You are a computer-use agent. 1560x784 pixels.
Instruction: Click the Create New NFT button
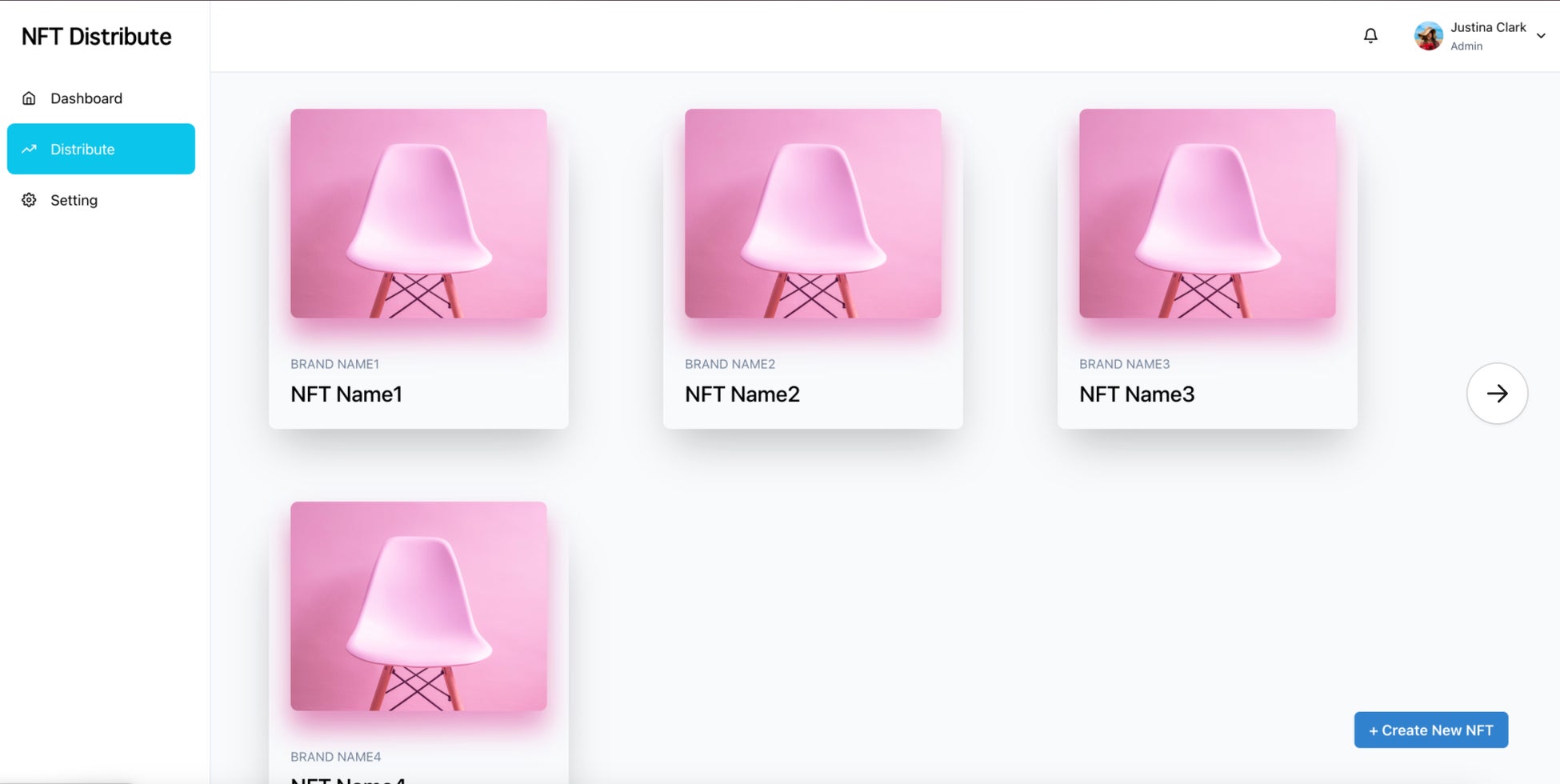coord(1431,730)
